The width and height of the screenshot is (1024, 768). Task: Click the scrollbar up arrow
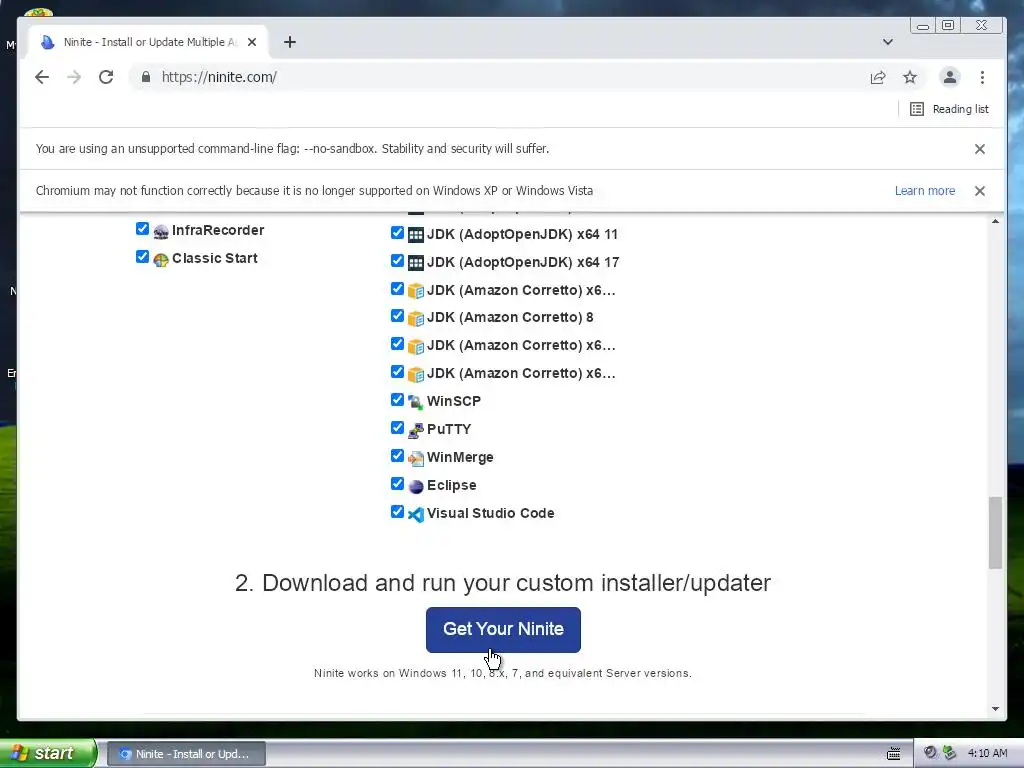pyautogui.click(x=995, y=221)
